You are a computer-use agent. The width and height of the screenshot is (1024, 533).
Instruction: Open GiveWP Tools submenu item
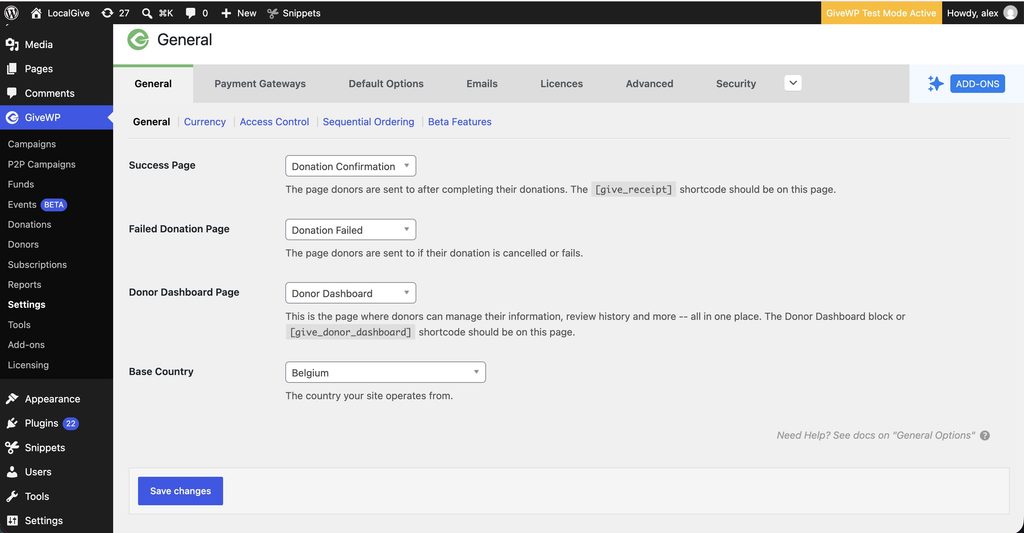(20, 325)
